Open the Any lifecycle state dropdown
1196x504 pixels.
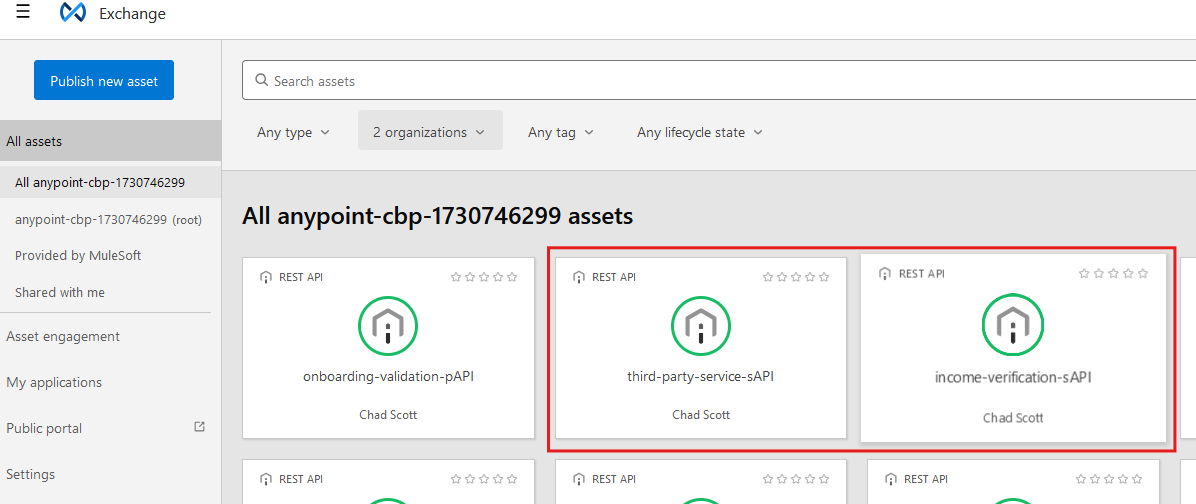699,133
